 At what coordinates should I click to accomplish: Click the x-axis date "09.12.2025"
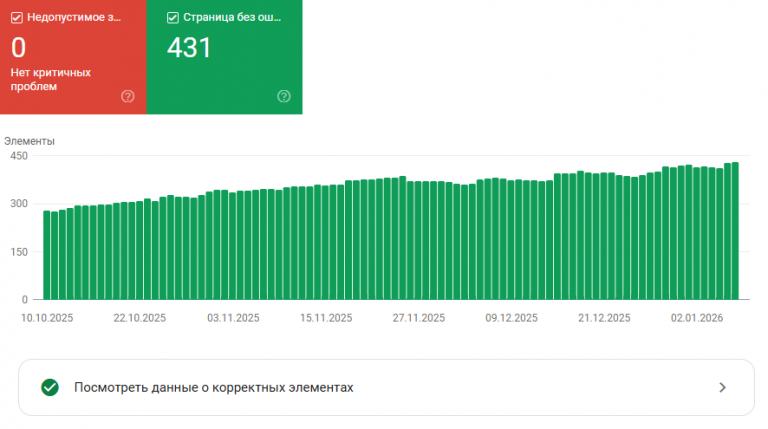(x=512, y=318)
